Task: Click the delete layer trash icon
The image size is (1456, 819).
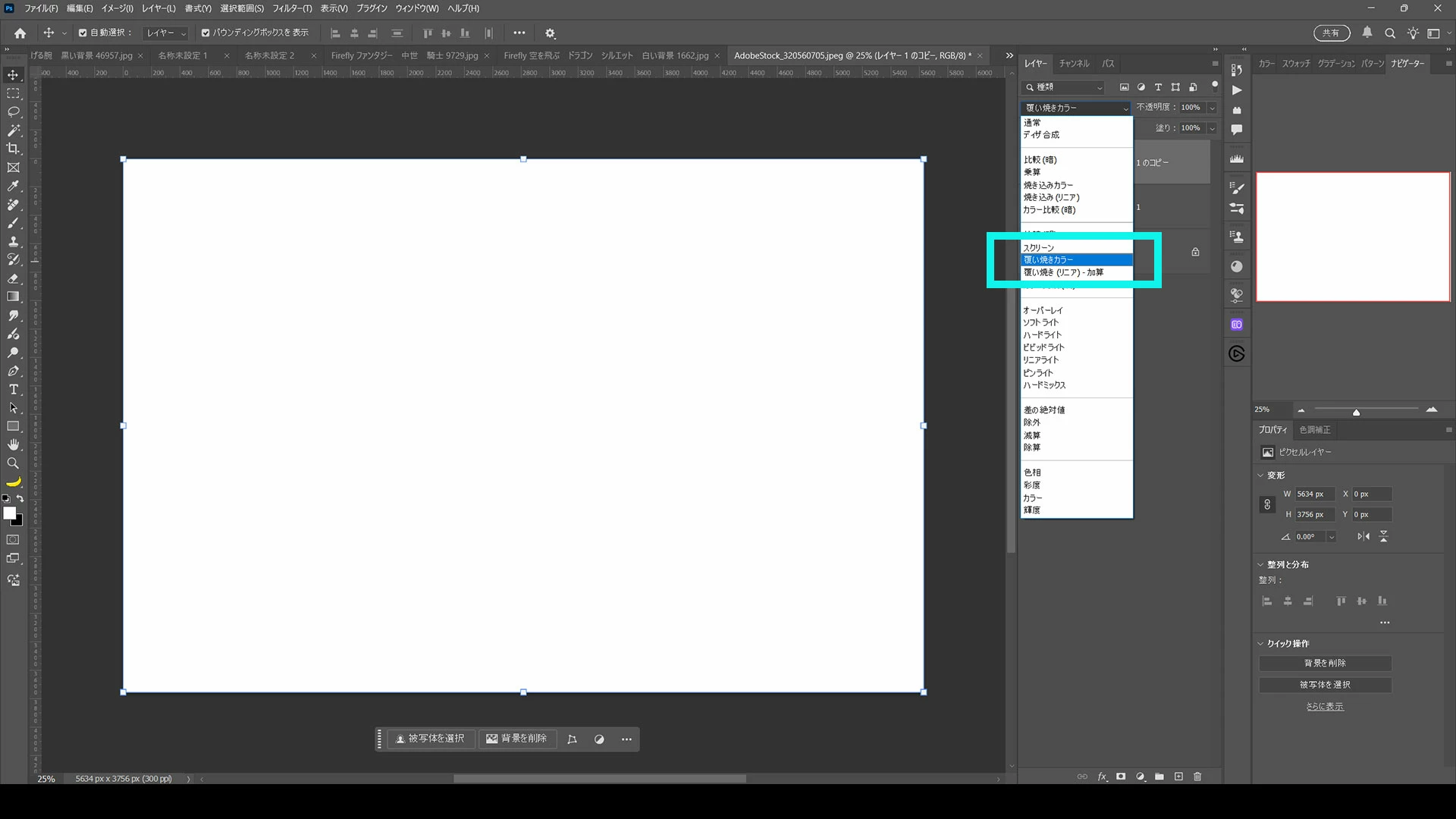Action: pyautogui.click(x=1197, y=777)
